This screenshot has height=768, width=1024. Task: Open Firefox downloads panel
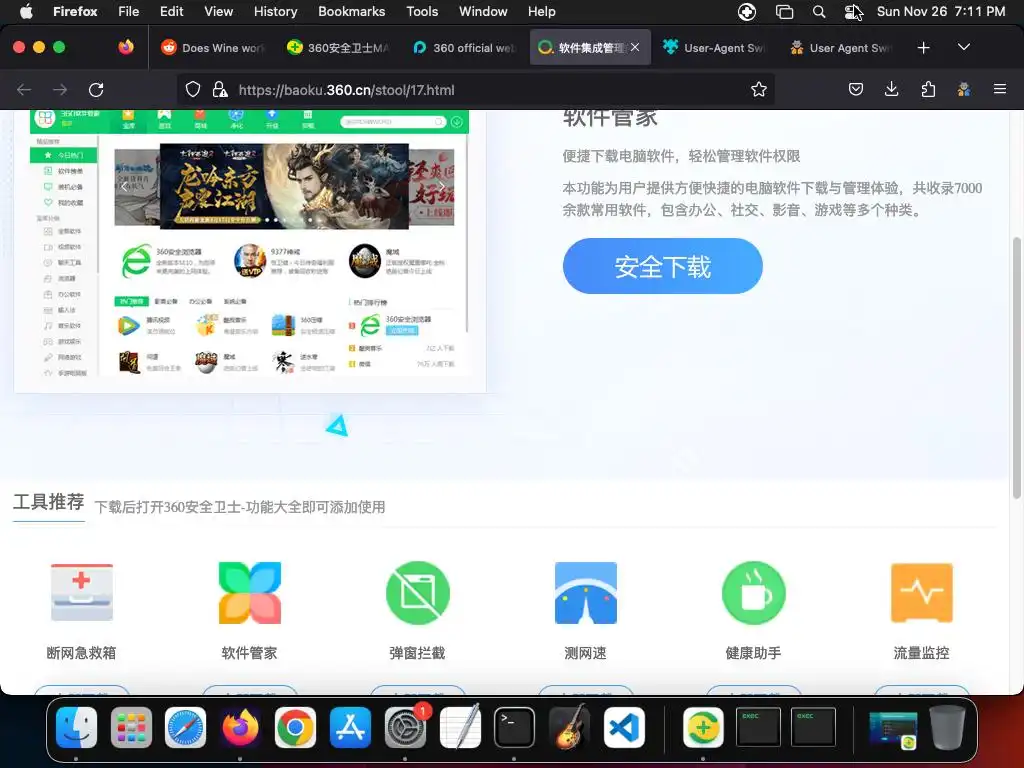tap(891, 89)
